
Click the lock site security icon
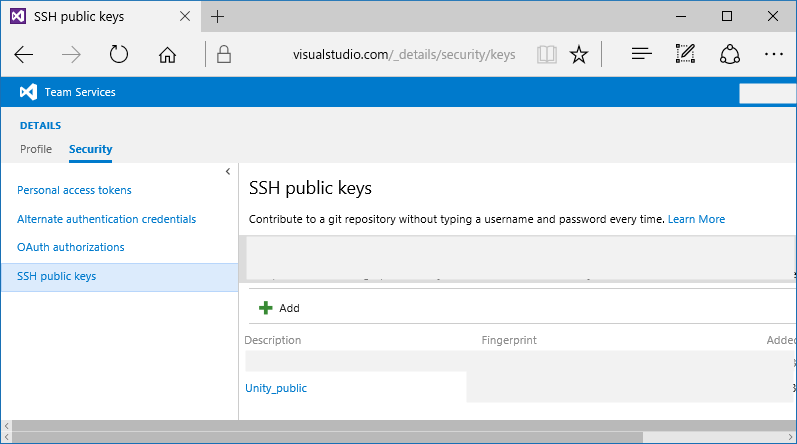click(224, 54)
